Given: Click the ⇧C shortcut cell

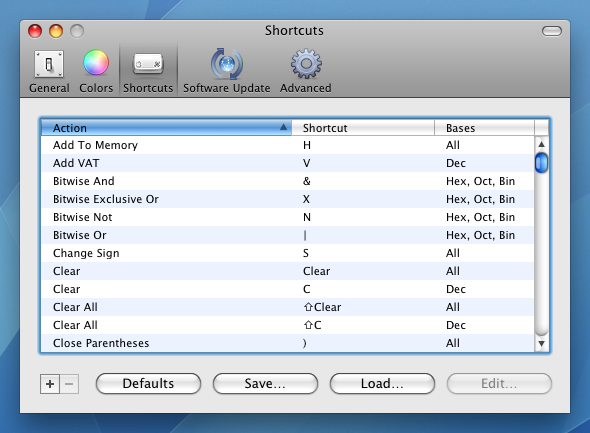Looking at the screenshot, I should (312, 325).
